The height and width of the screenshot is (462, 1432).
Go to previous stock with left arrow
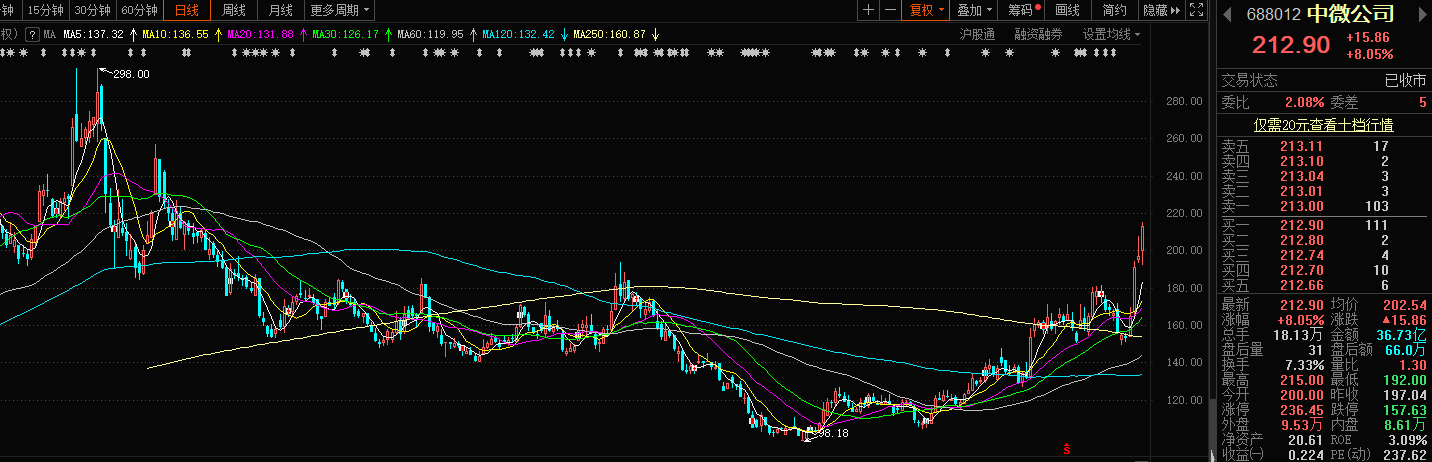pyautogui.click(x=1227, y=15)
